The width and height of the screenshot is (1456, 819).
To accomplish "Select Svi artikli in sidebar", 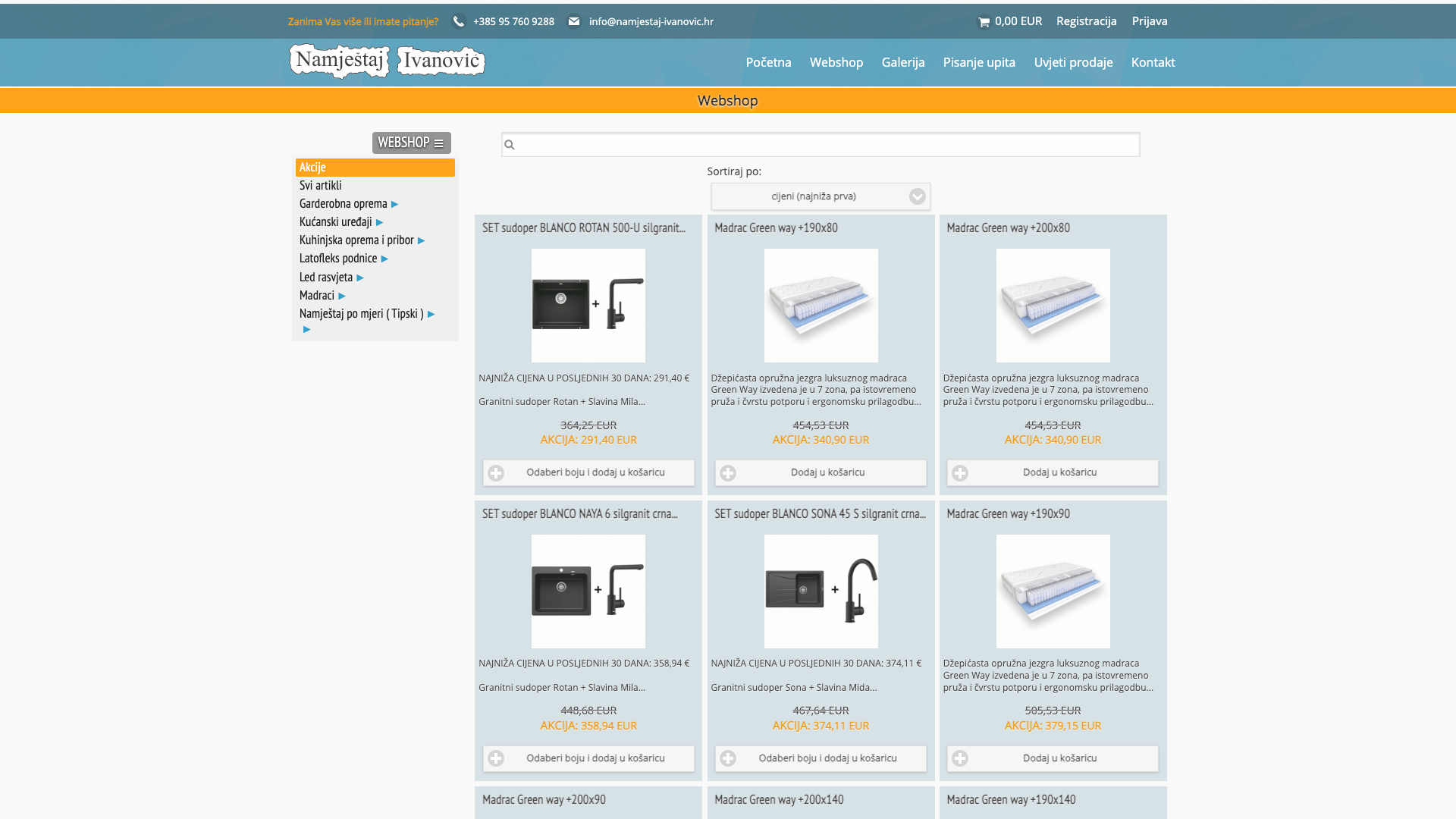I will 320,186.
